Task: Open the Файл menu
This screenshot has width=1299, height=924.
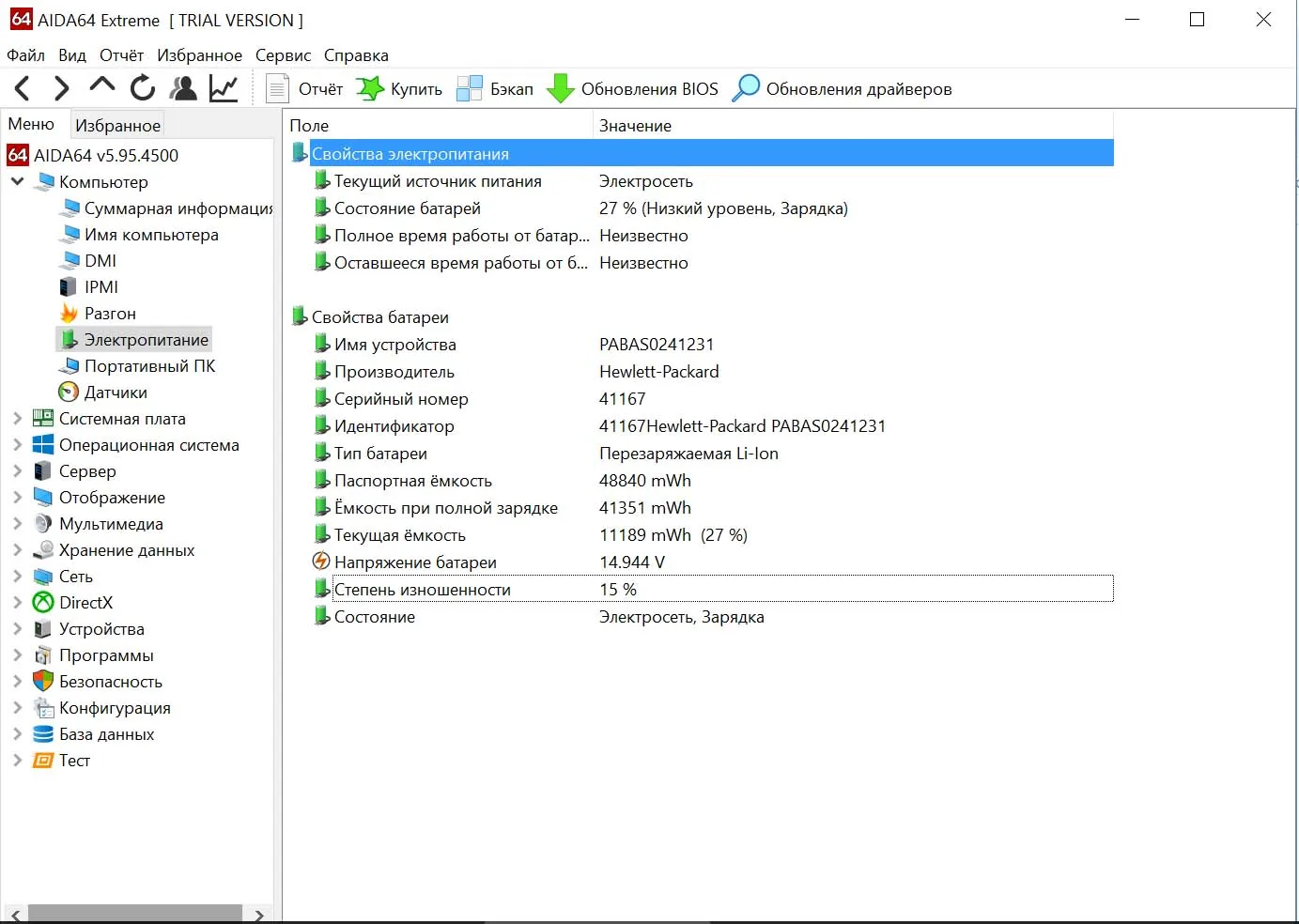Action: pyautogui.click(x=25, y=55)
